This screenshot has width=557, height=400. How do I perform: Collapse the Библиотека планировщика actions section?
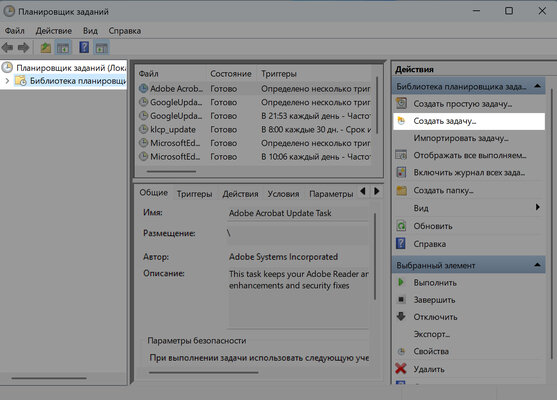[x=537, y=86]
